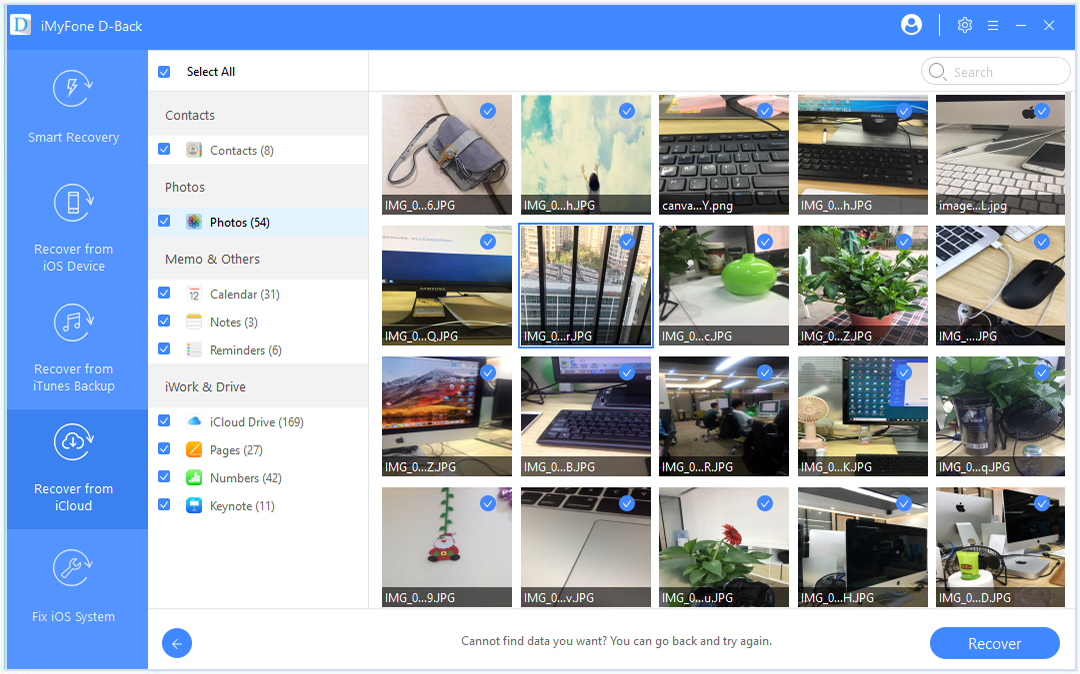
Task: Click into the Search field
Action: tap(995, 72)
